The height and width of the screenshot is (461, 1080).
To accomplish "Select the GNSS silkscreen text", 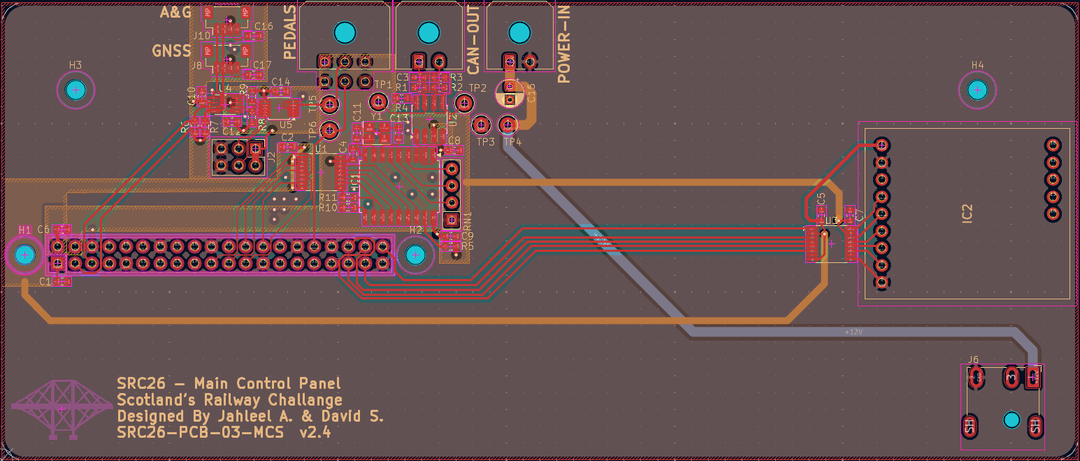I will [172, 51].
